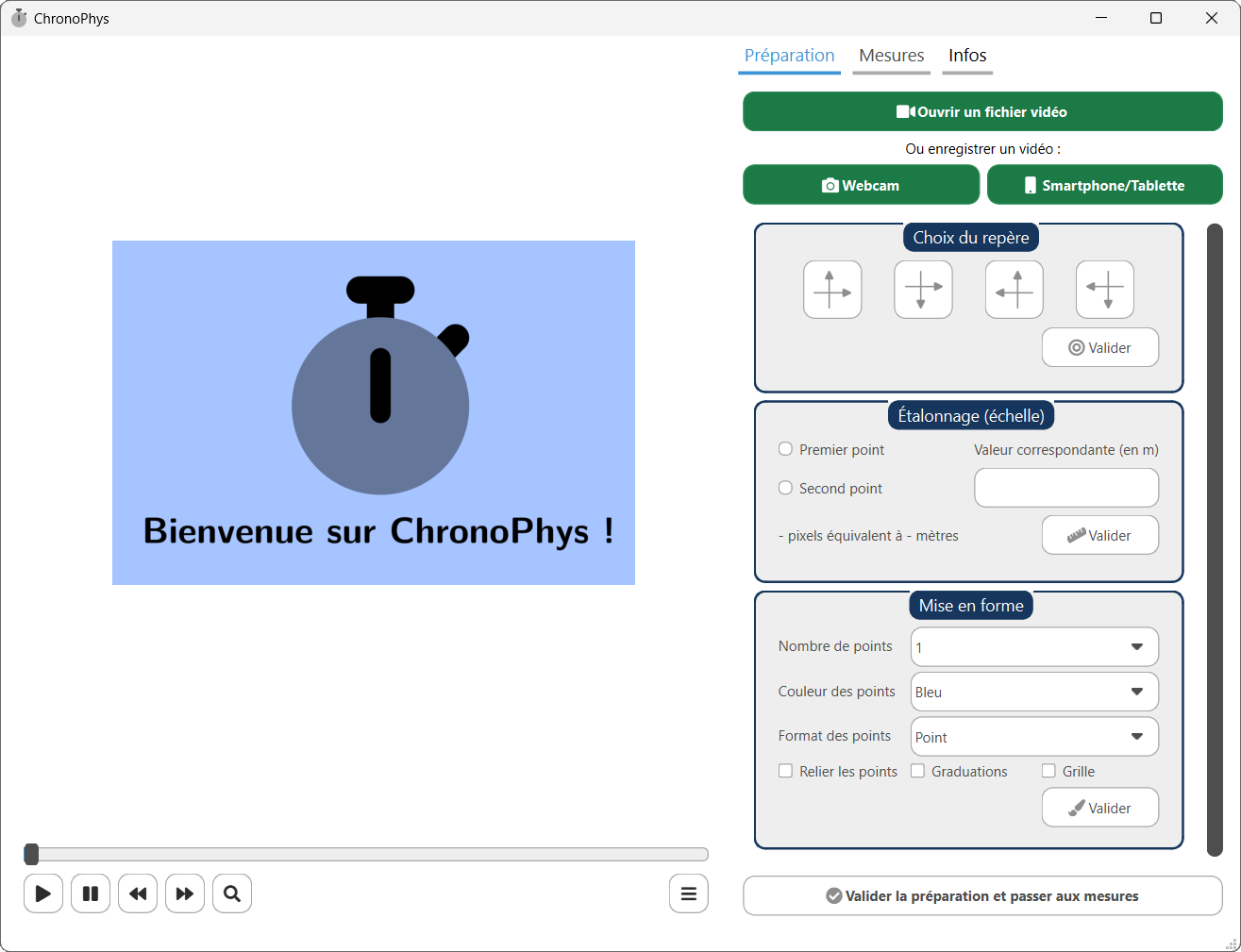This screenshot has height=952, width=1241.
Task: Choose the axes pointing down and right
Action: point(923,290)
